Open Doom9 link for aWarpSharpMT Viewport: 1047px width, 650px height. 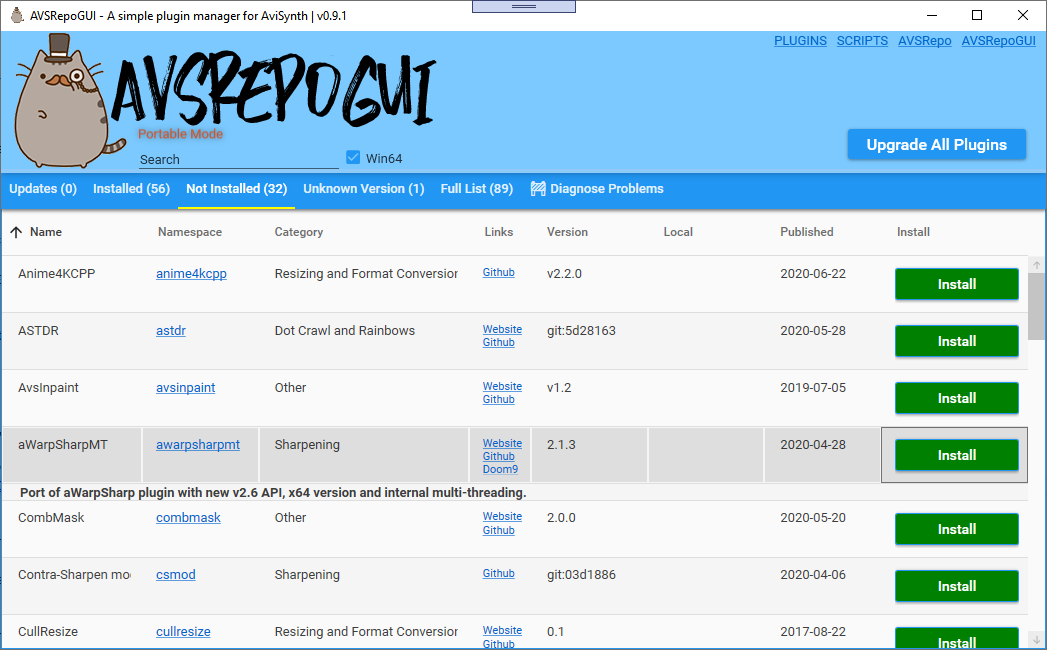500,470
